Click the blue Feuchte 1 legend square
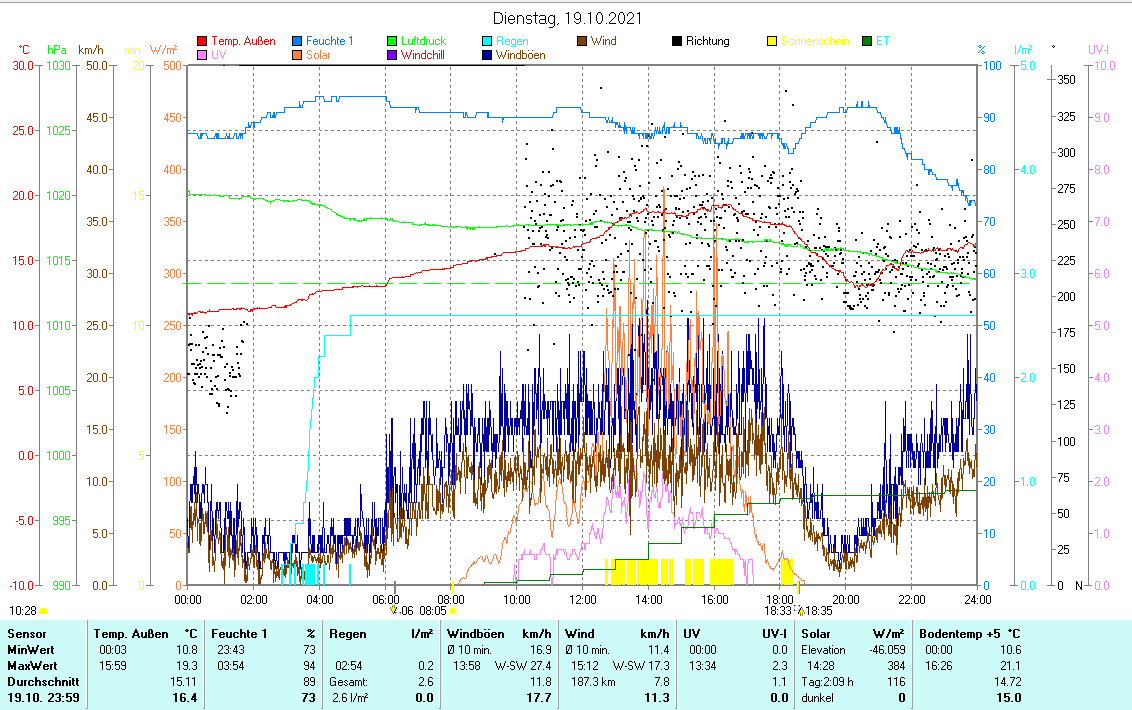 point(298,41)
